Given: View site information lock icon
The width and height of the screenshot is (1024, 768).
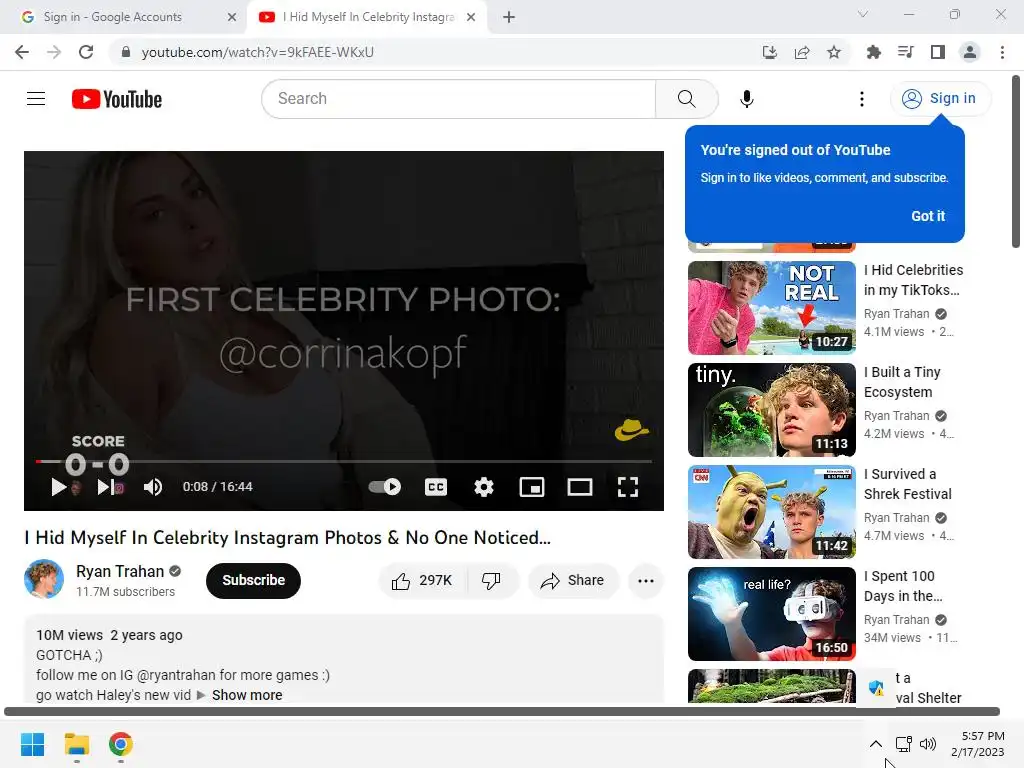Looking at the screenshot, I should point(126,52).
